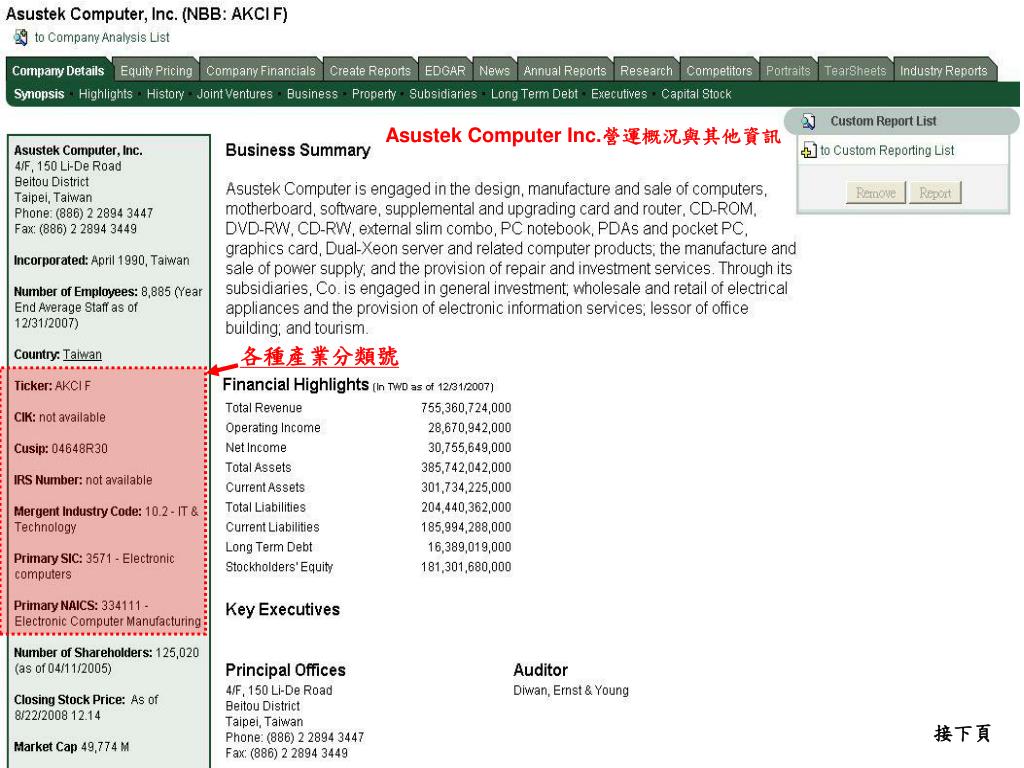Open 'to Company Analysis List' link
The width and height of the screenshot is (1024, 768).
[x=102, y=38]
